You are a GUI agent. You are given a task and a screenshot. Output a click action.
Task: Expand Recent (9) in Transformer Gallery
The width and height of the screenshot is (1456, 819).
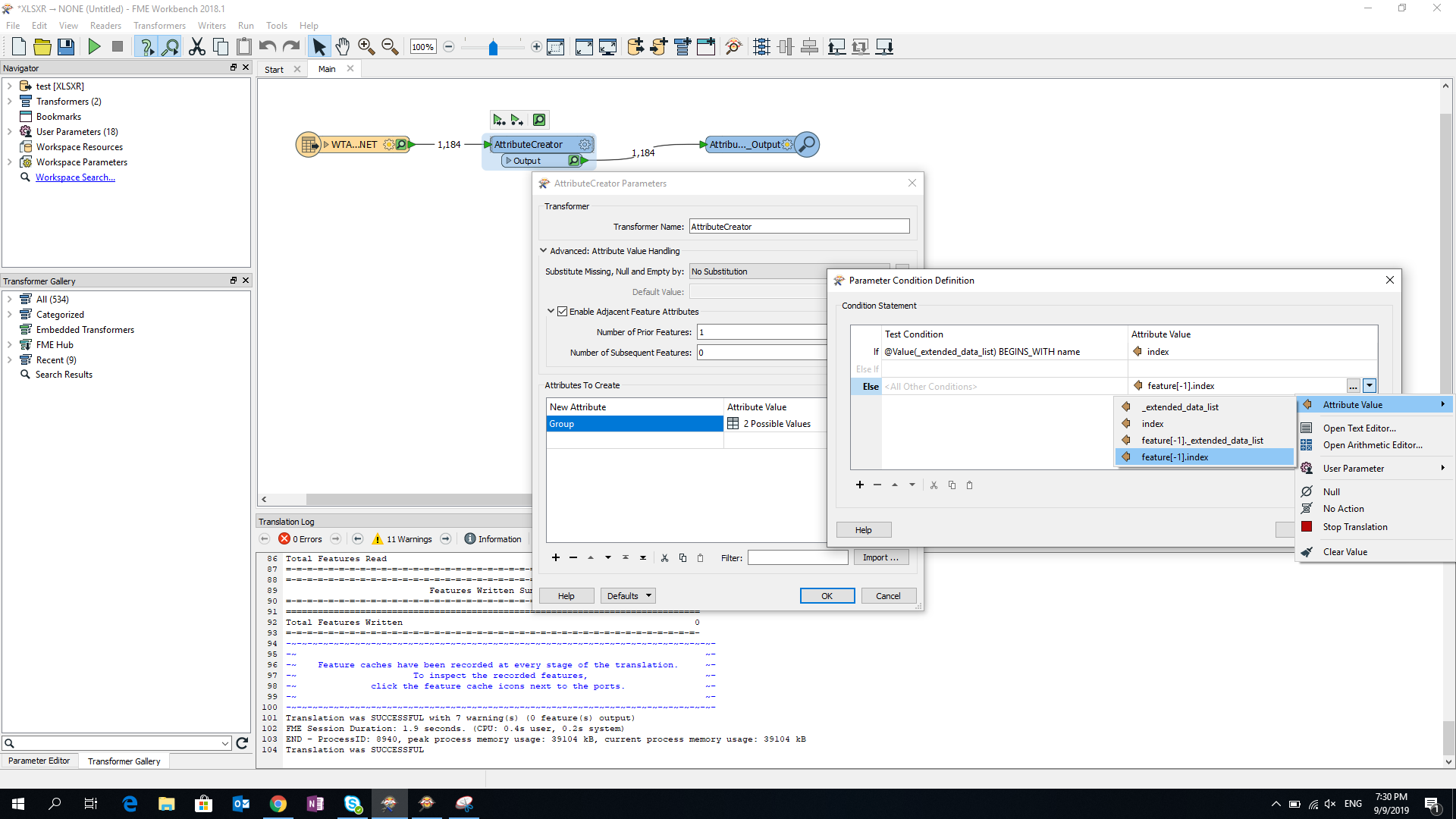(10, 360)
